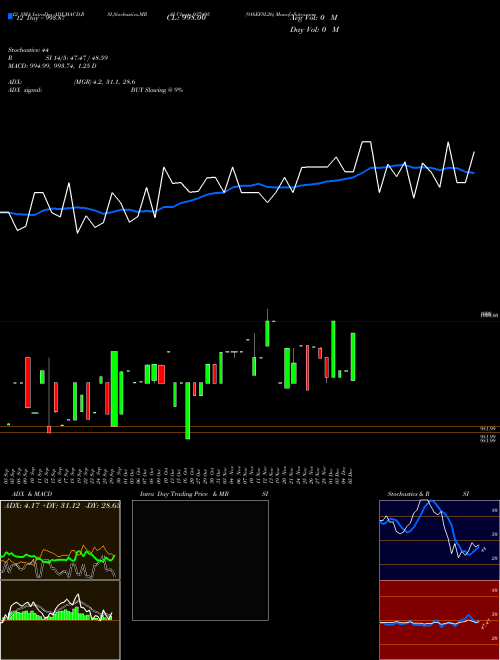Click the blue 12 Day SMA legend square
This screenshot has width=500, height=660.
[10, 17]
